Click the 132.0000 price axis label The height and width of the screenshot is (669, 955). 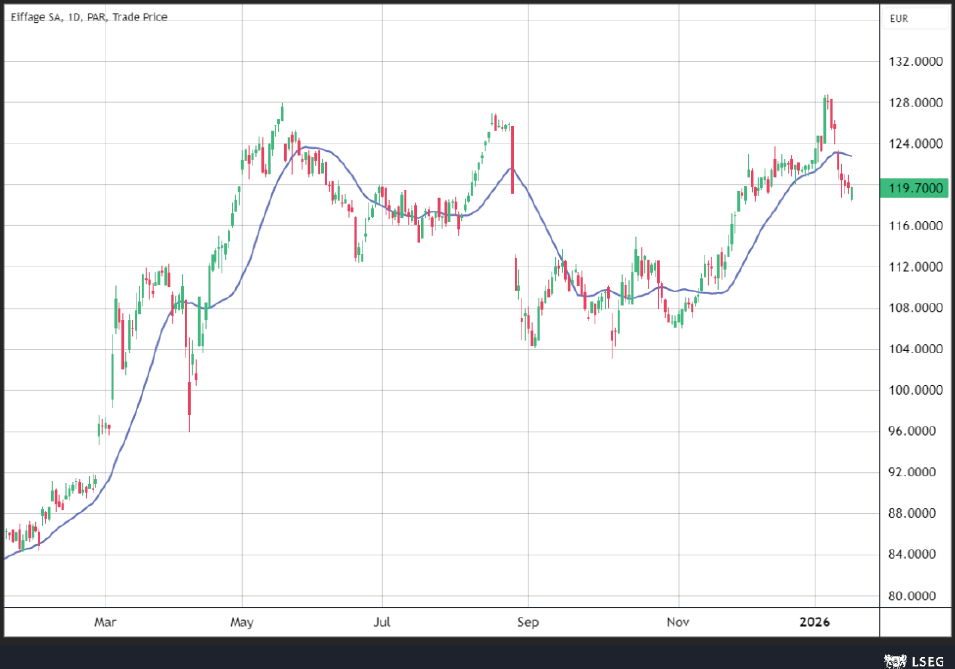[915, 62]
